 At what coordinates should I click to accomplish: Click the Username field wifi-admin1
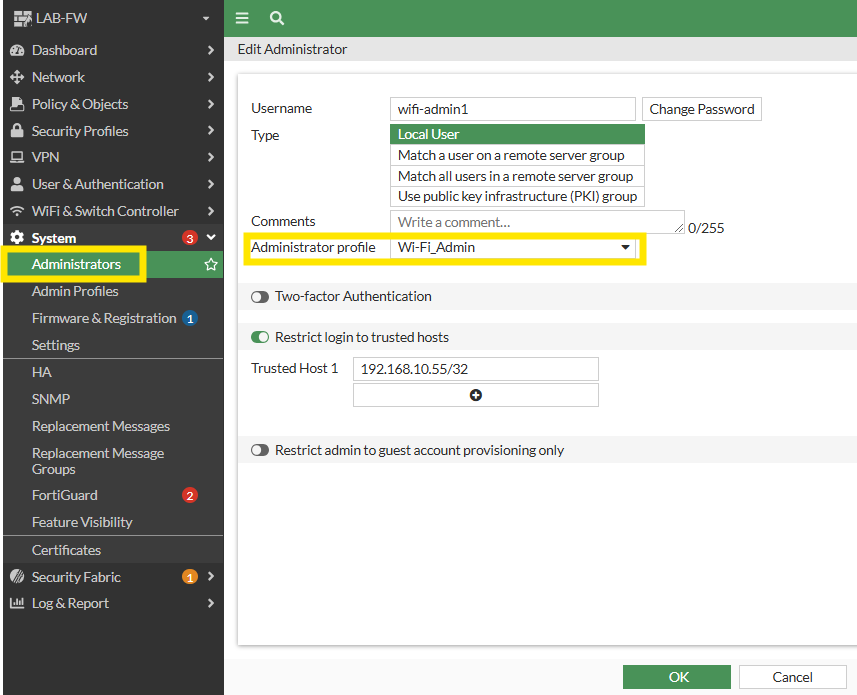pos(513,109)
